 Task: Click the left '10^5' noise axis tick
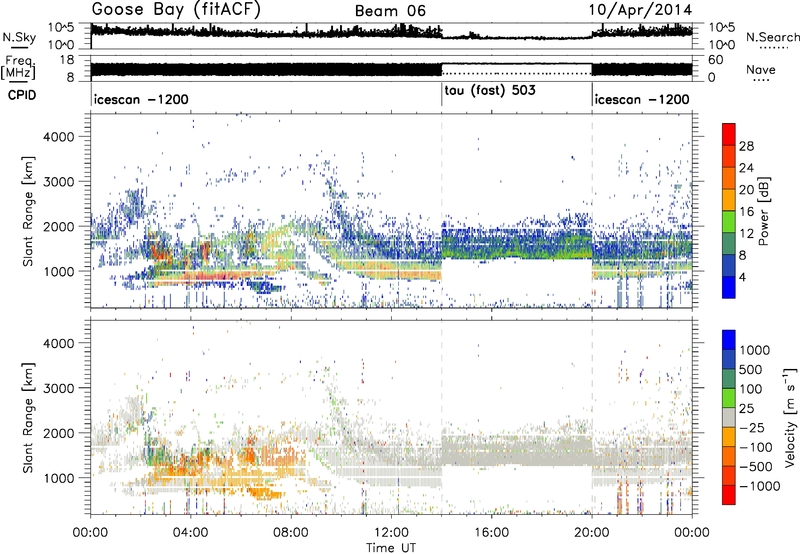(x=61, y=27)
